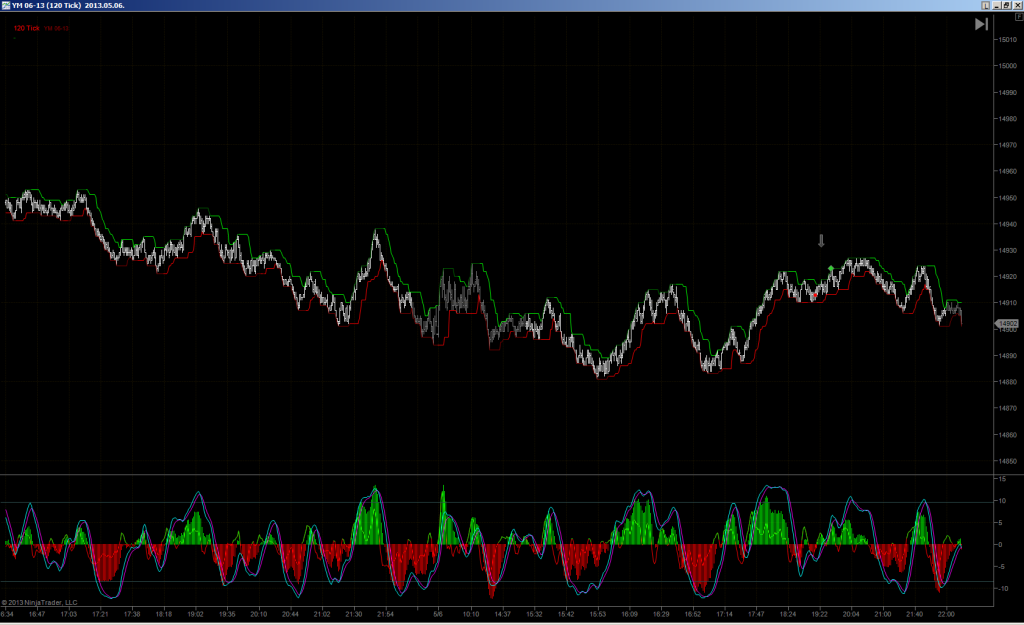
Task: Click the chart window icon in title bar
Action: [x=6, y=5]
